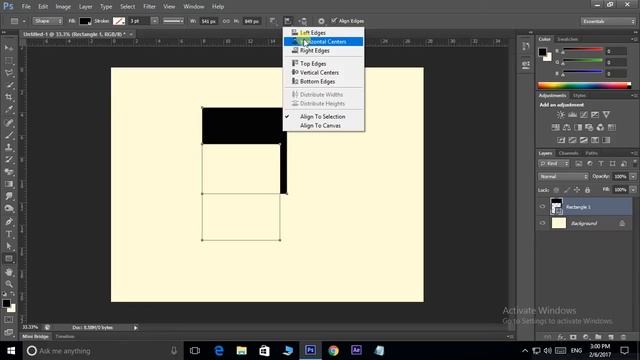Screen dimensions: 640x360
Task: Select the Crop tool
Action: [x=9, y=97]
